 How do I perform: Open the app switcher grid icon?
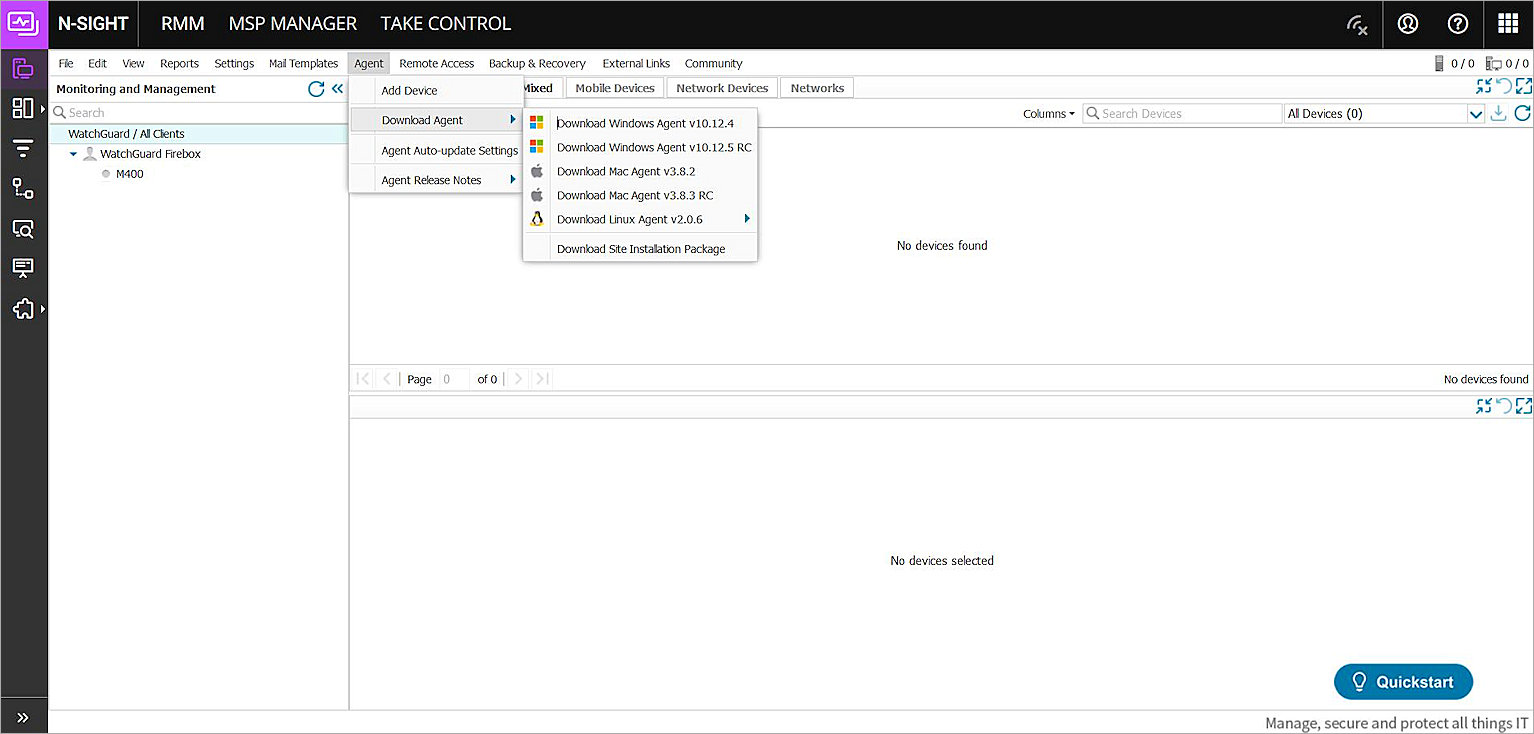[x=1508, y=24]
